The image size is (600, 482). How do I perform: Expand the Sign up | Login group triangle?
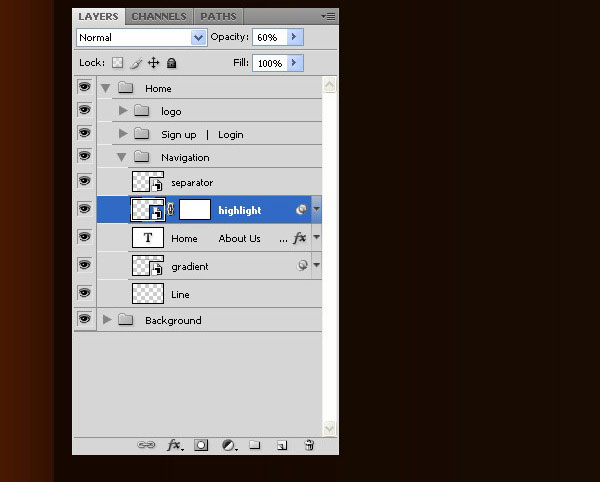[x=123, y=134]
